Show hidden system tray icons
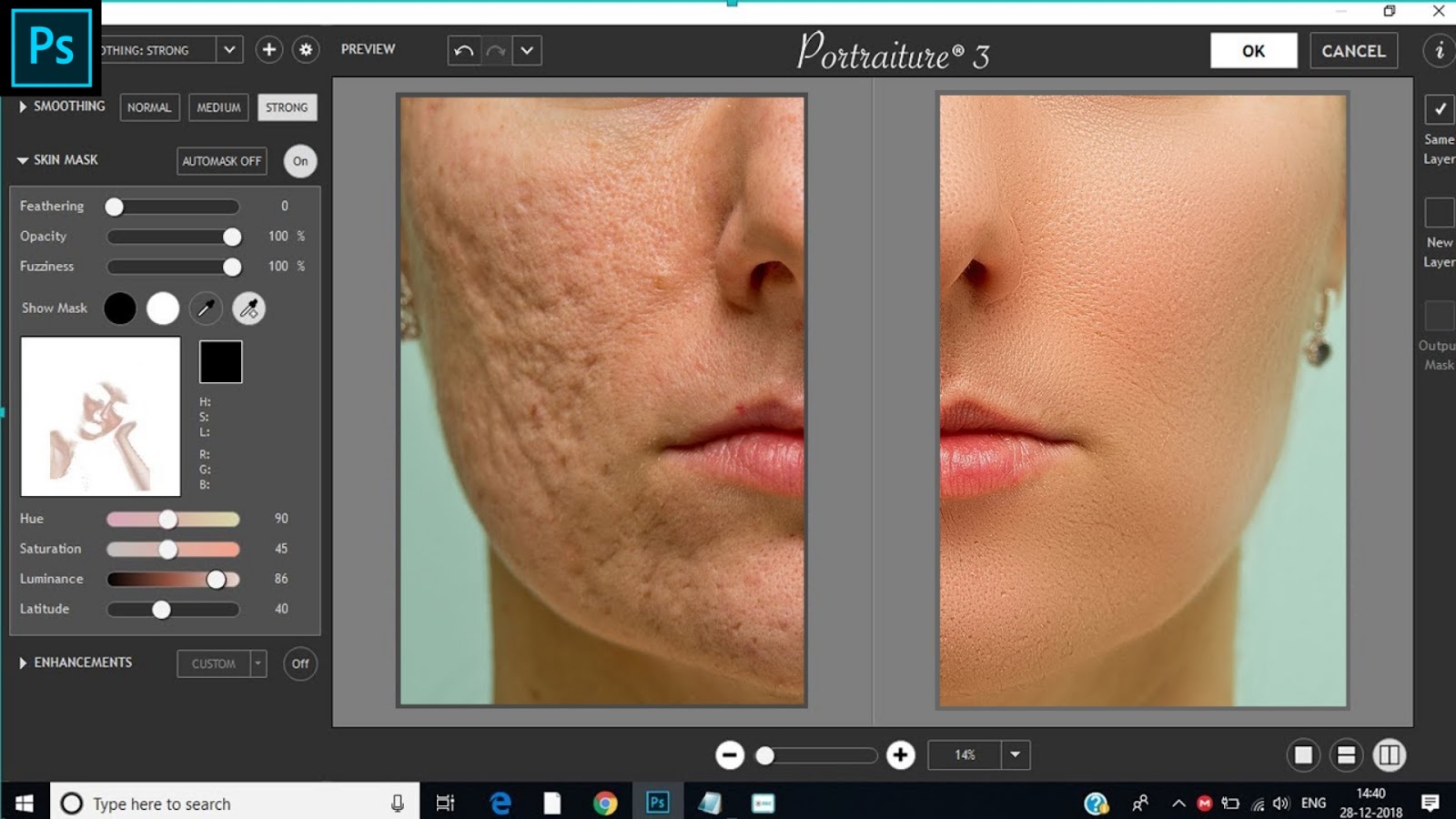This screenshot has height=819, width=1456. click(x=1178, y=804)
